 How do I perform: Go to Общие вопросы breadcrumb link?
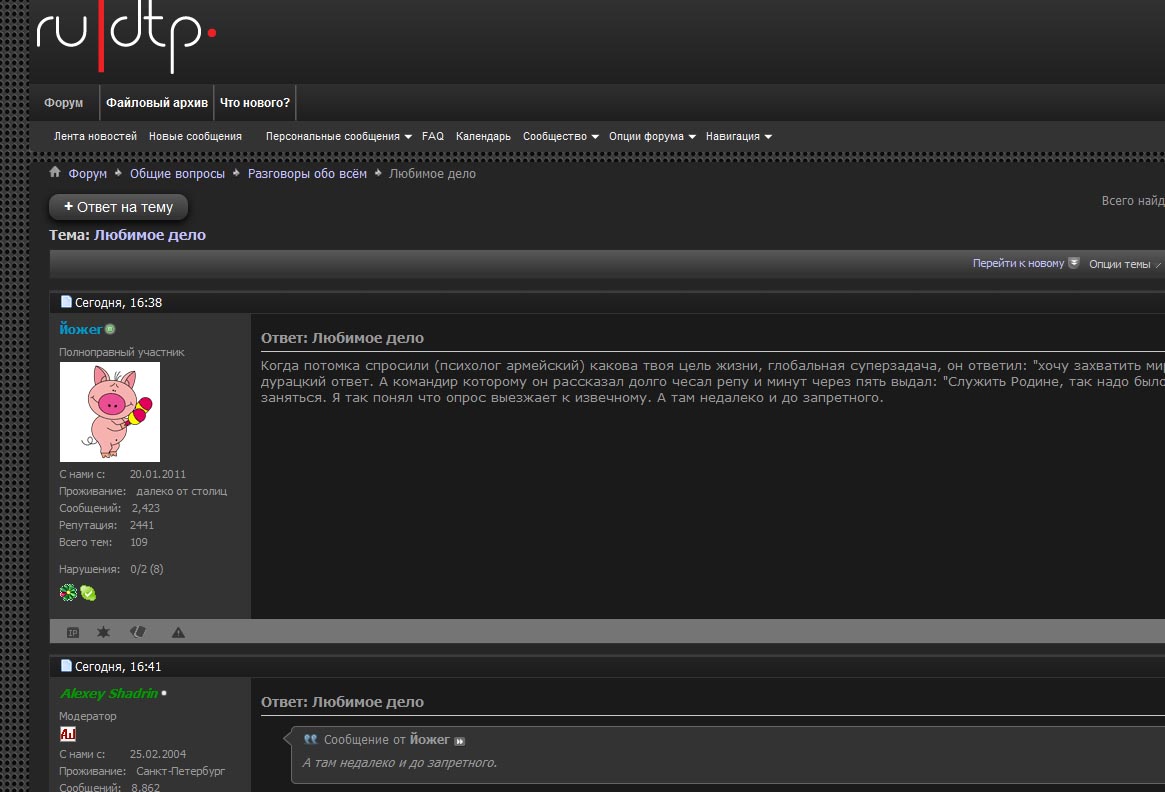[x=177, y=174]
